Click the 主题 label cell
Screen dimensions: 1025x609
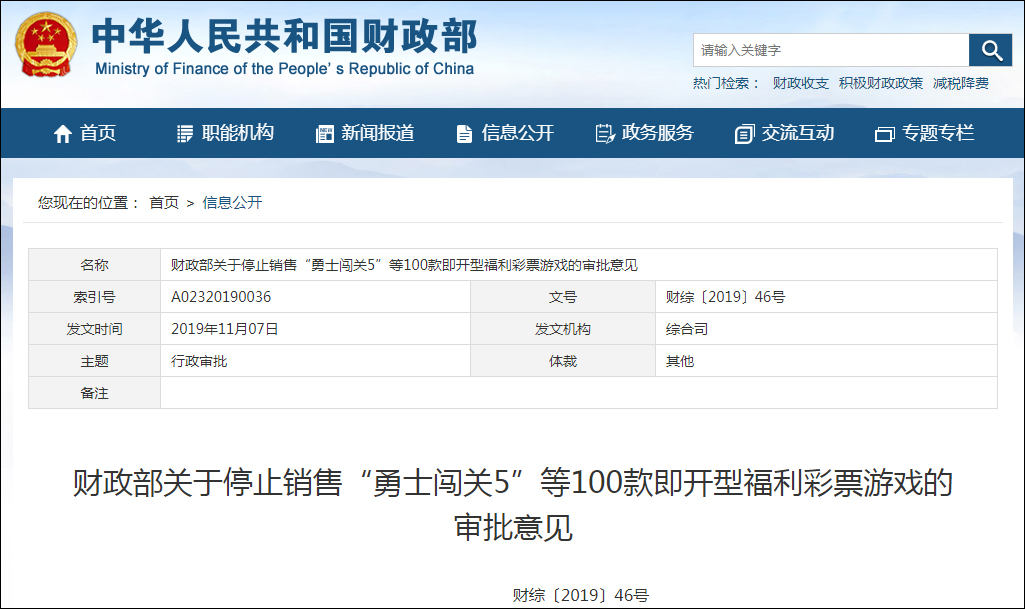click(x=94, y=361)
